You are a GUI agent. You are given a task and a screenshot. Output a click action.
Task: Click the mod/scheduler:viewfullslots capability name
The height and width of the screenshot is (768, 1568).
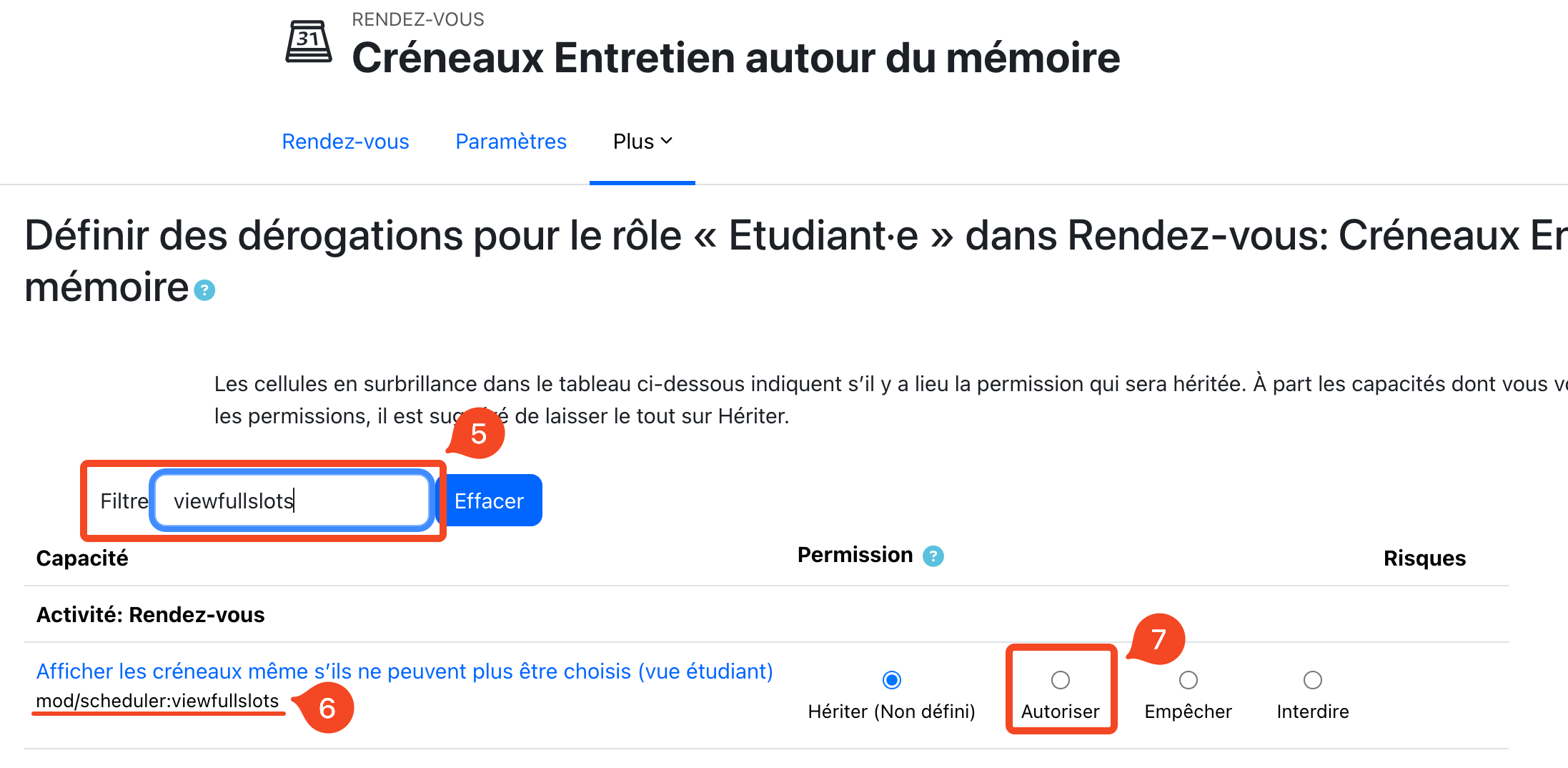pyautogui.click(x=157, y=701)
